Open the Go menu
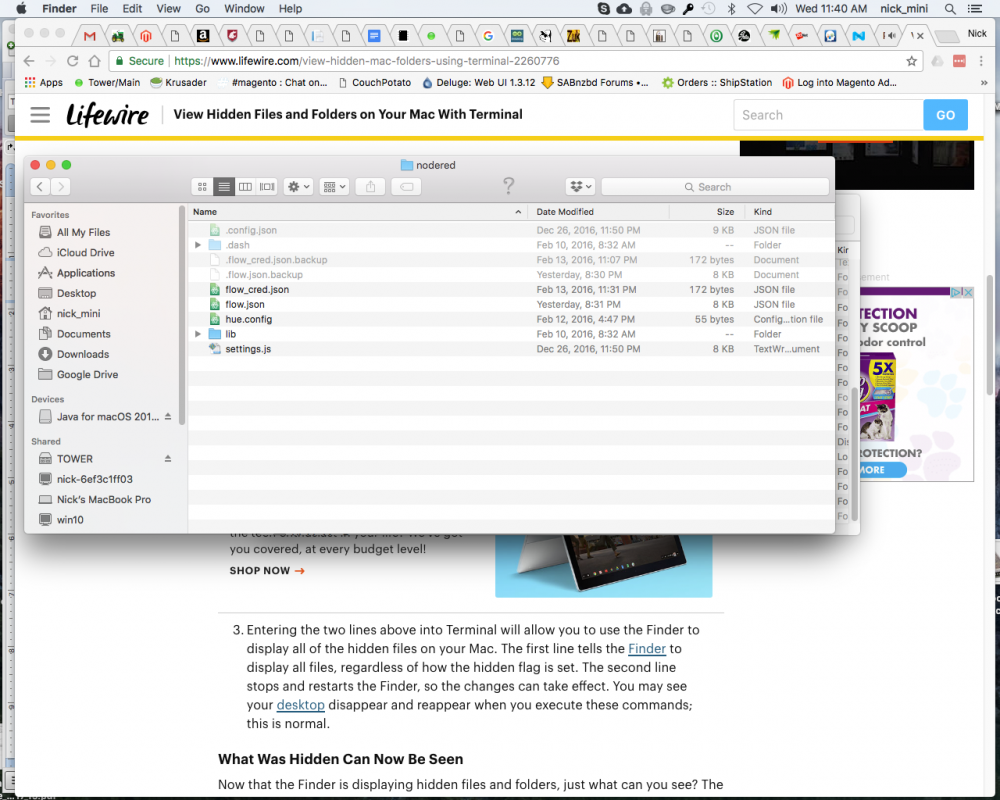The image size is (1000, 800). tap(202, 9)
